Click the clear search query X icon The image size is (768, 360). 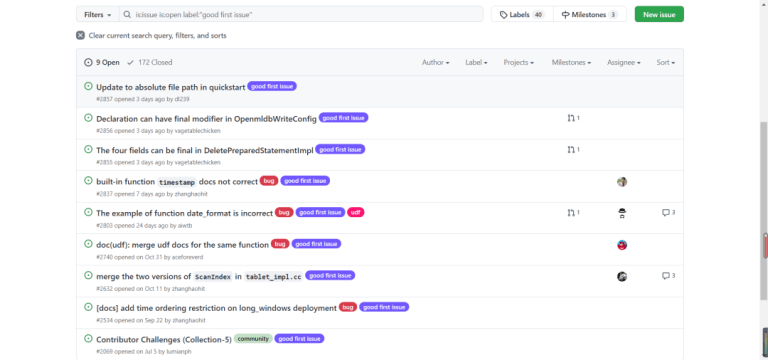tap(80, 35)
